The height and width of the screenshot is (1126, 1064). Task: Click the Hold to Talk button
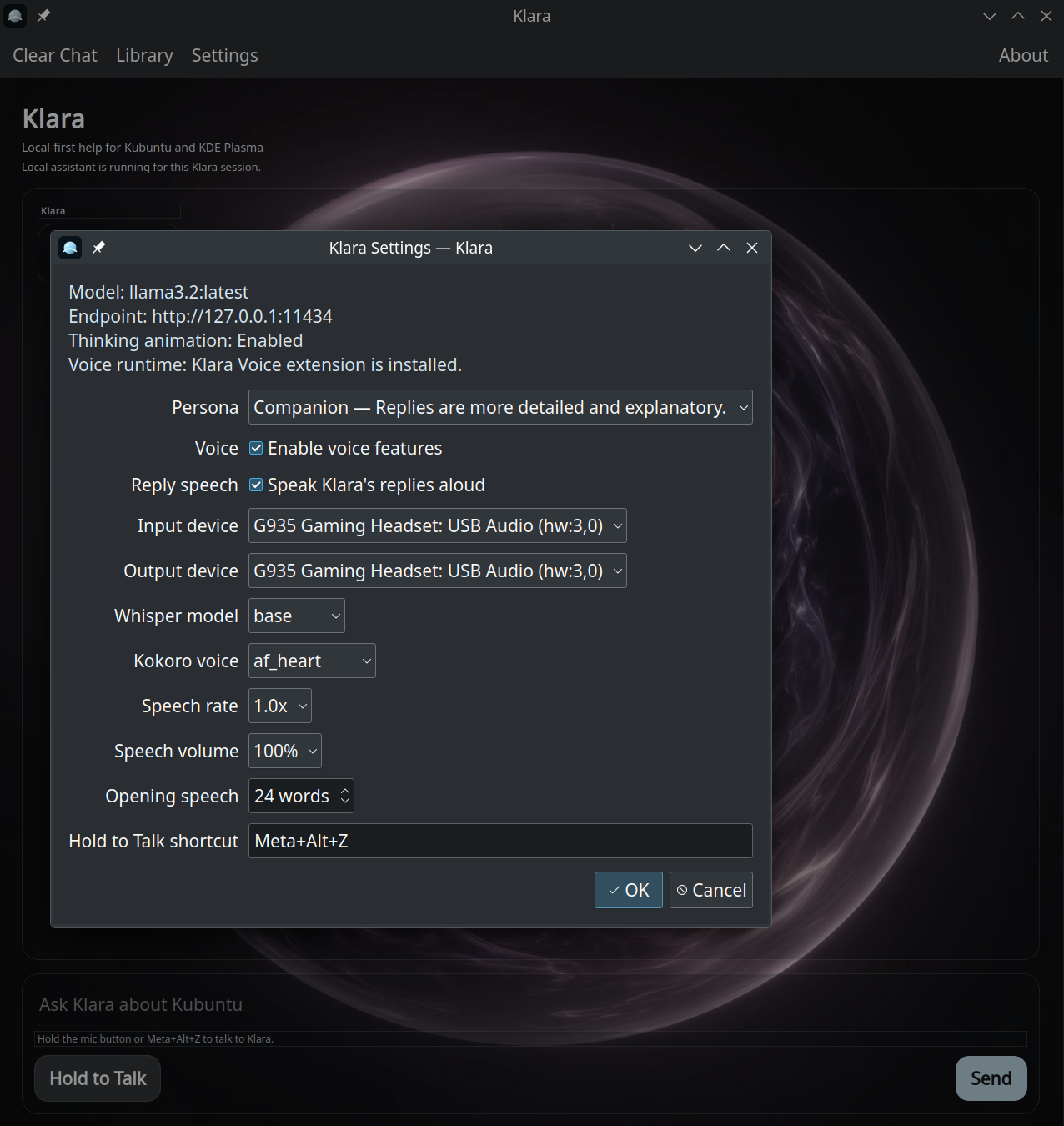coord(98,1078)
